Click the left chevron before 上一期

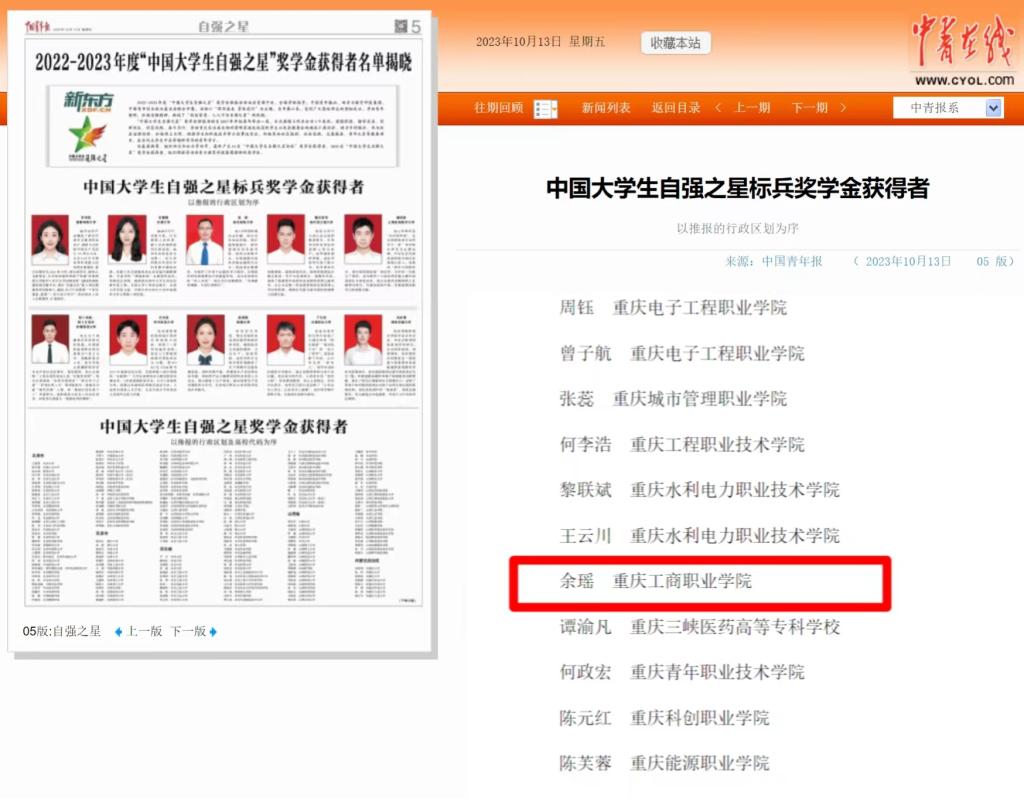click(718, 108)
